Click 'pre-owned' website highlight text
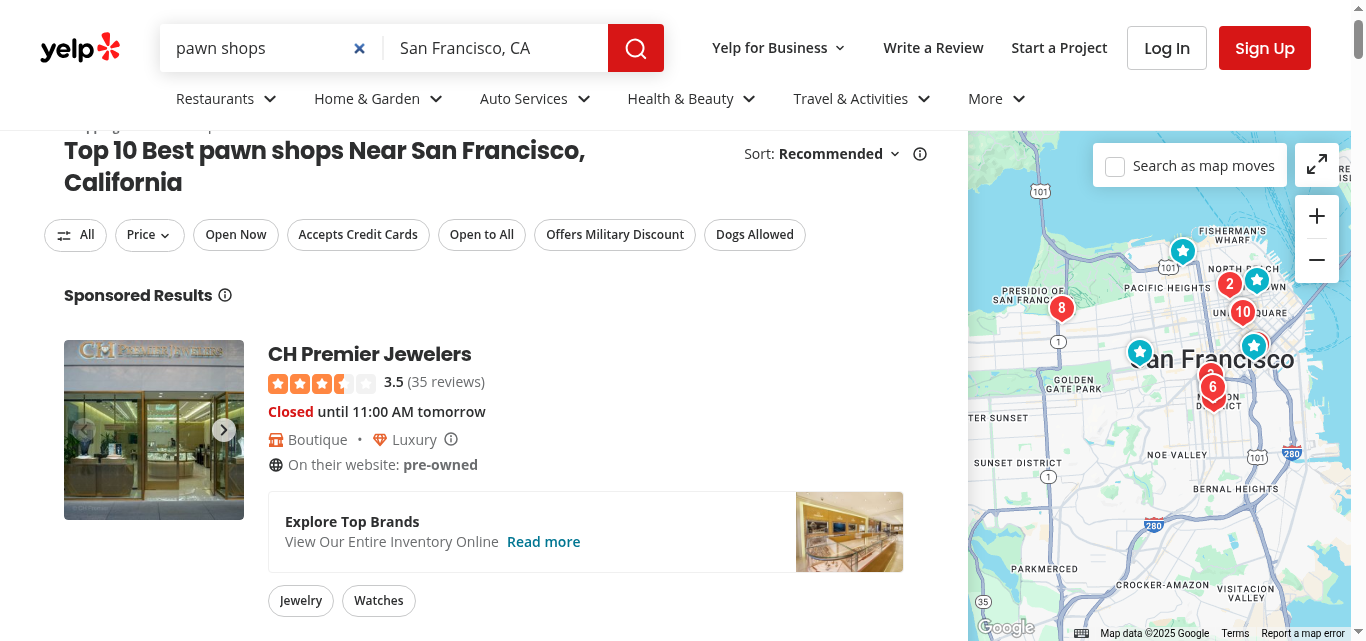The height and width of the screenshot is (641, 1366). coord(440,465)
